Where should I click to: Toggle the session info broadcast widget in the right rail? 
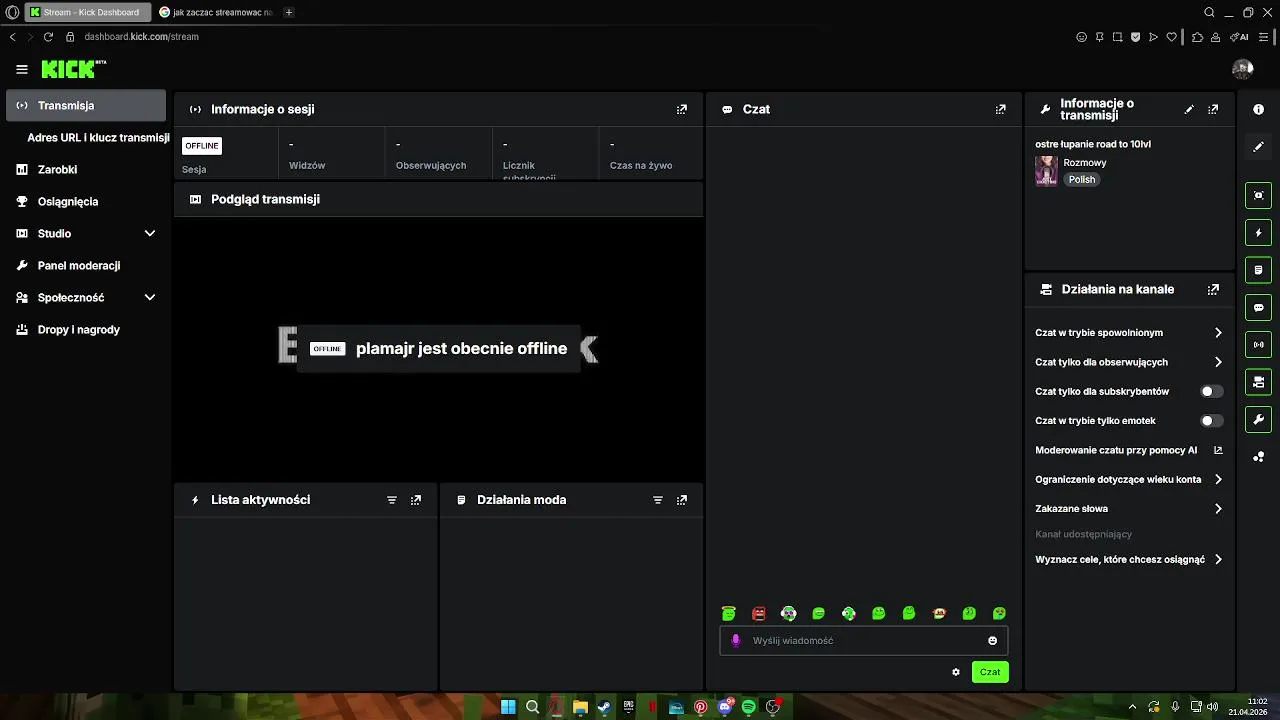(1259, 345)
